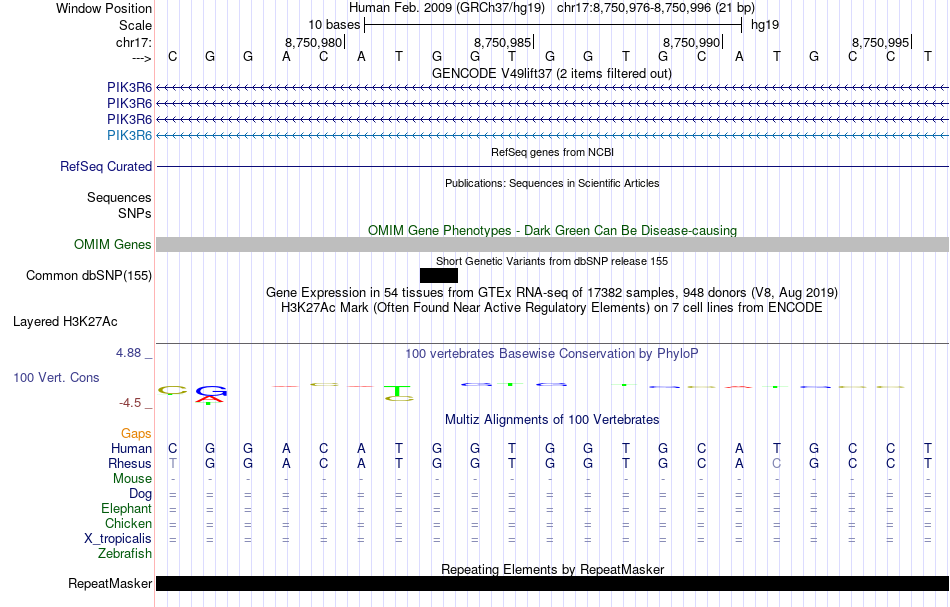Click the chr17: ruler label
Image resolution: width=950 pixels, height=607 pixels.
tap(133, 42)
